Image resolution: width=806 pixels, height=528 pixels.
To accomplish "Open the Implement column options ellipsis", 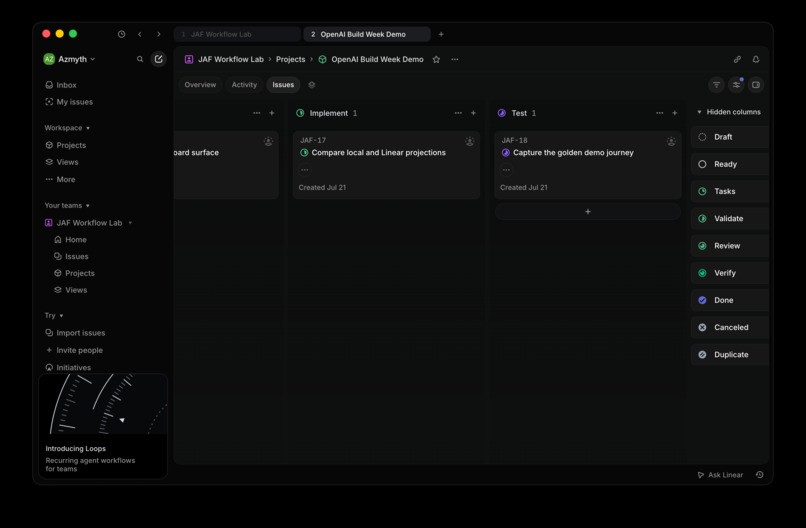I will click(x=458, y=113).
